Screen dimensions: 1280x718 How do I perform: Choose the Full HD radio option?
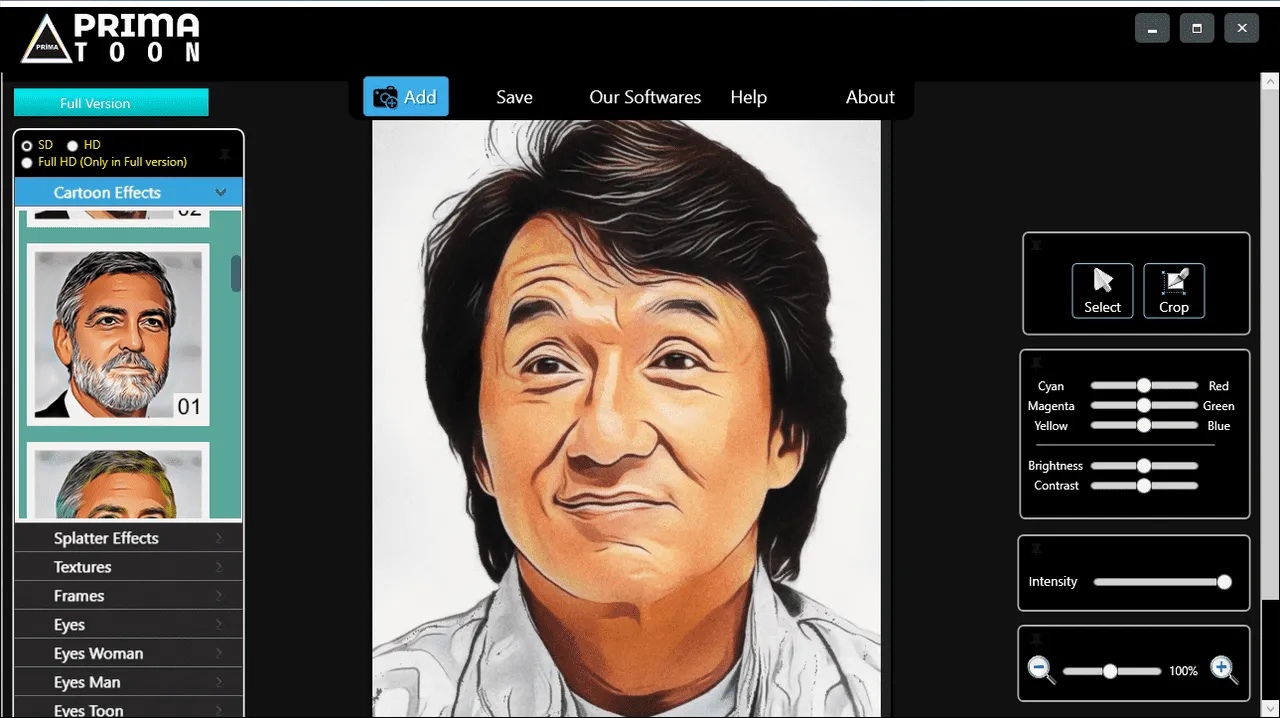pyautogui.click(x=27, y=162)
